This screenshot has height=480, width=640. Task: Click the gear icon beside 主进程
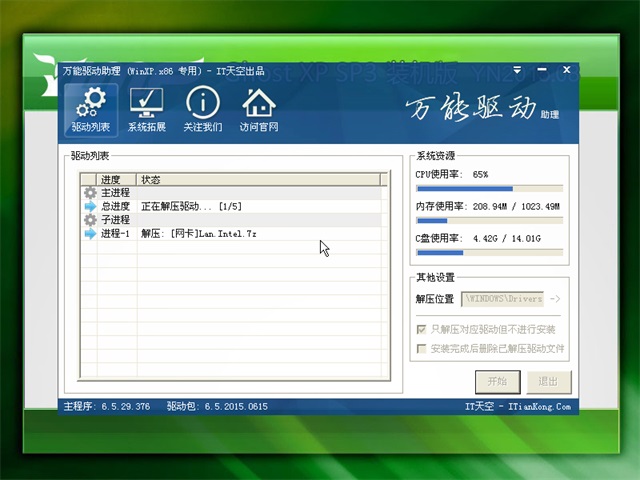pyautogui.click(x=90, y=192)
